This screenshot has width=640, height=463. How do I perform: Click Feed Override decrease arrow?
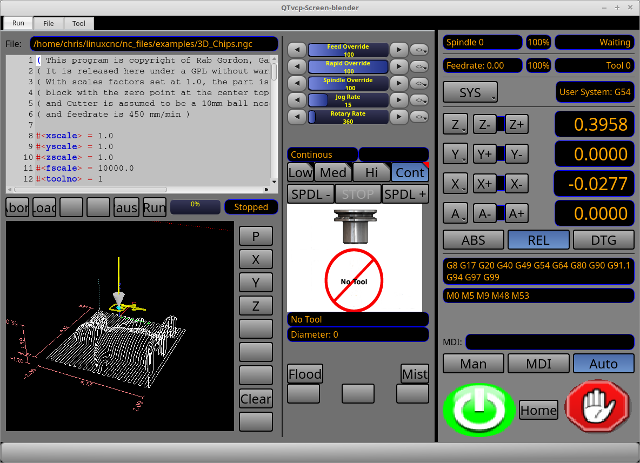point(296,48)
